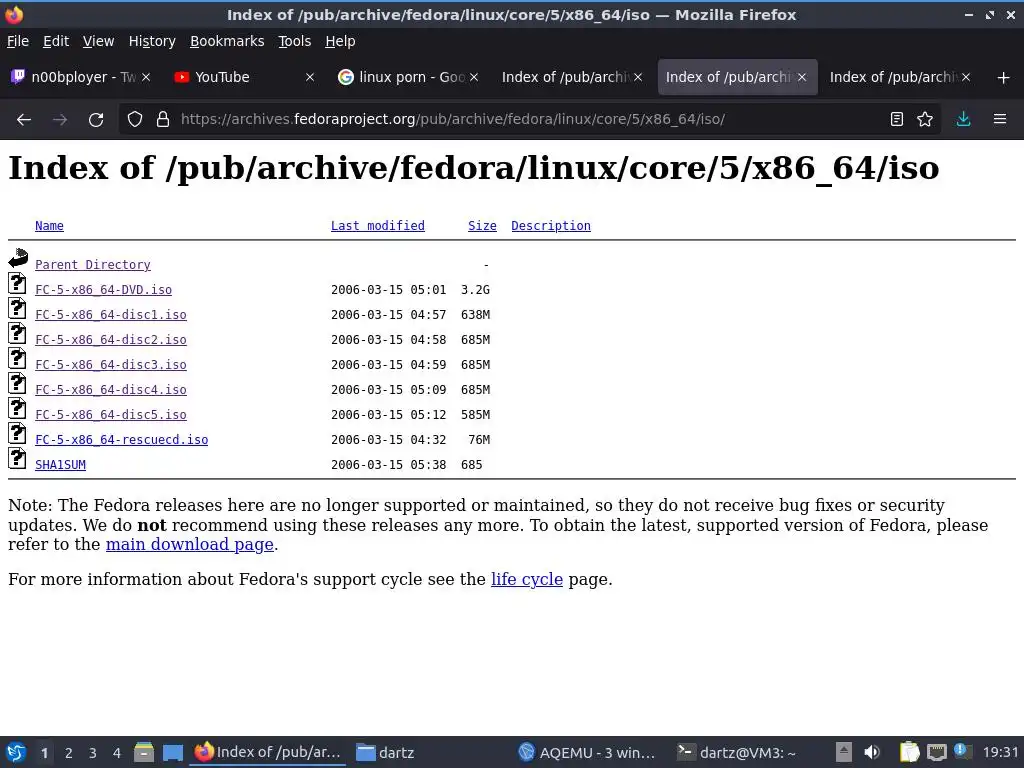Open the taskbar application launcher menu
The height and width of the screenshot is (768, 1024).
[x=16, y=752]
